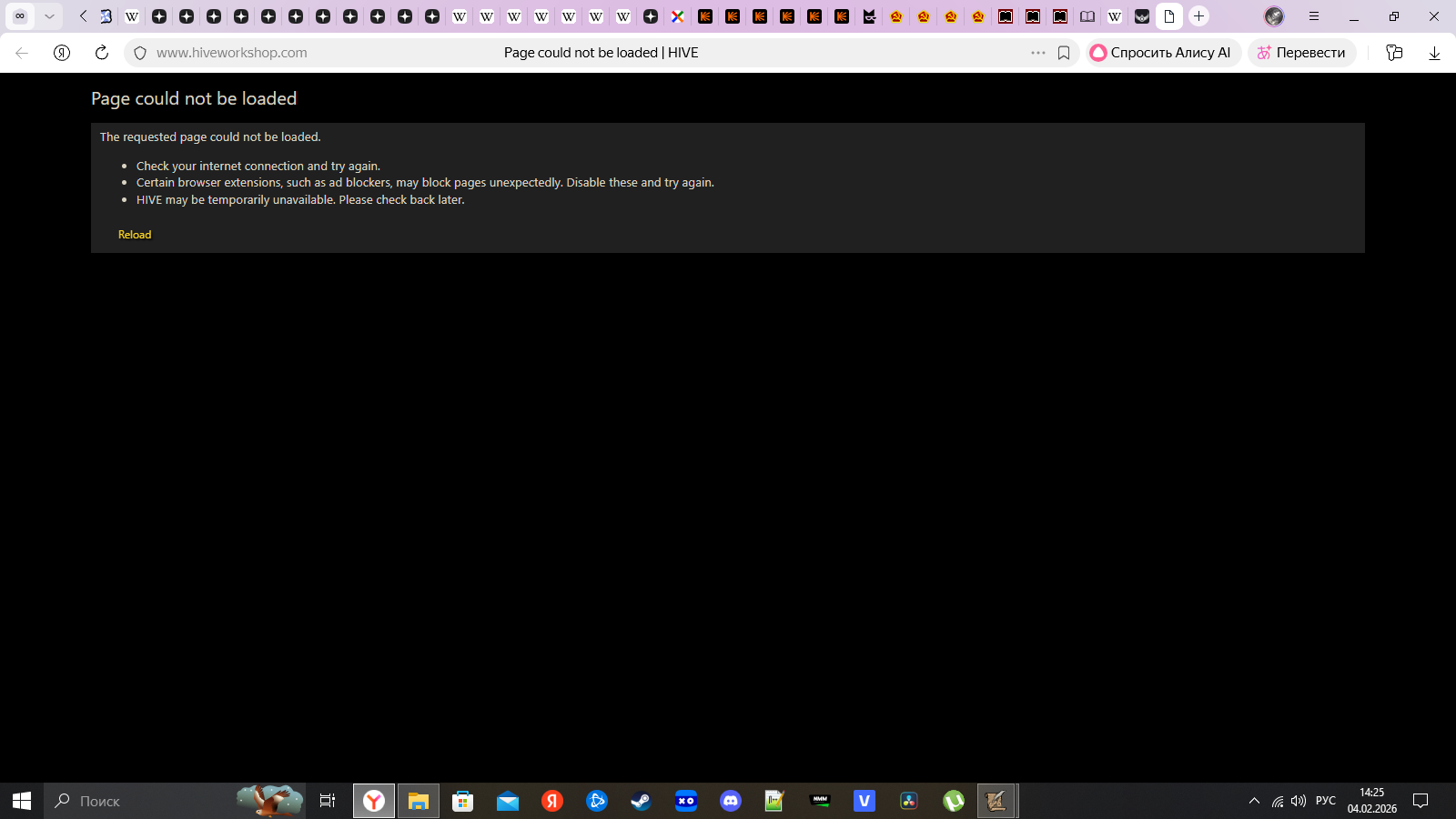The width and height of the screenshot is (1456, 819).
Task: Expand the tab list chevron dropdown
Action: tap(49, 16)
